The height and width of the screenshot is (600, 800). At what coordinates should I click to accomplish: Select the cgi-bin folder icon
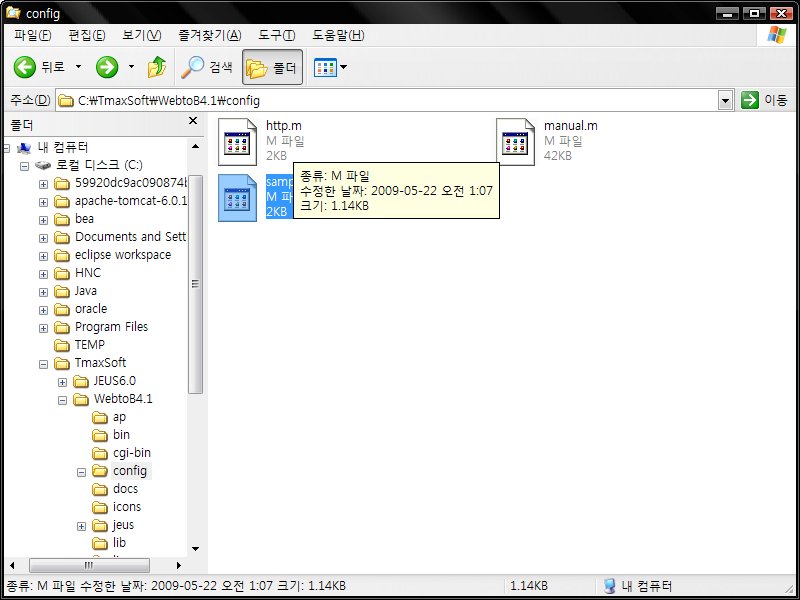[99, 453]
